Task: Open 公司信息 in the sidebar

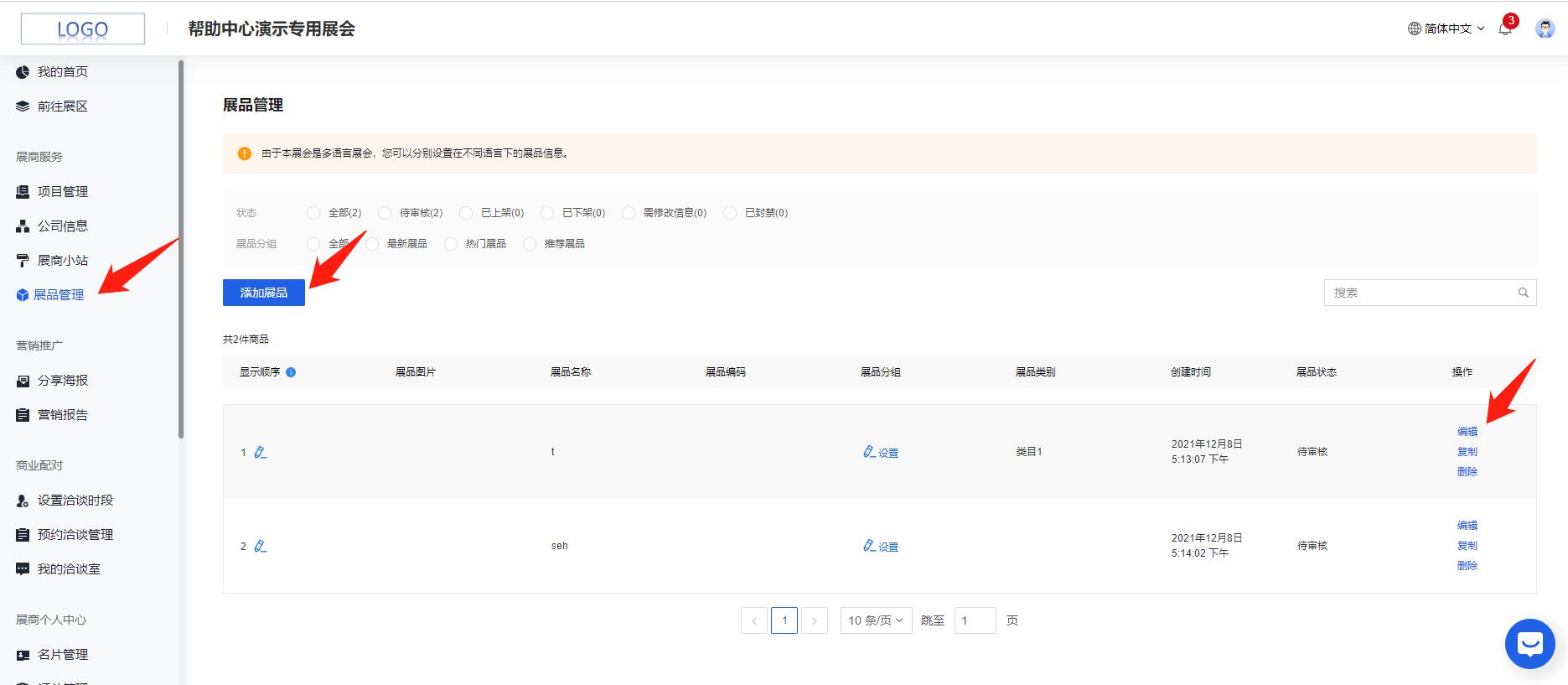Action: coord(62,226)
